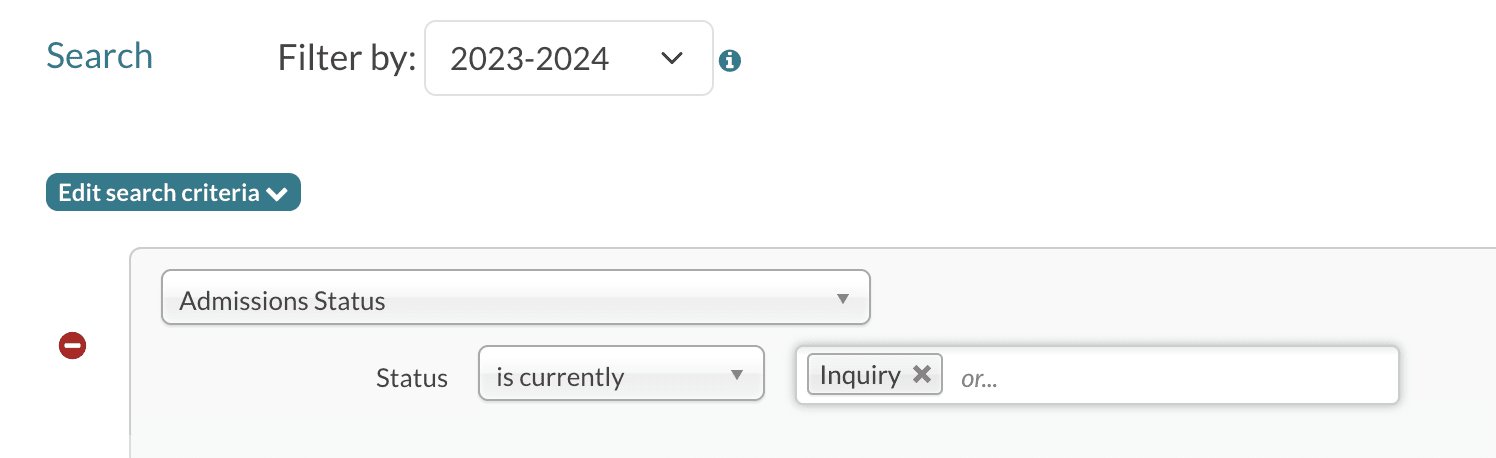The height and width of the screenshot is (458, 1496).
Task: Remove the Inquiry tag with its X
Action: click(x=922, y=374)
